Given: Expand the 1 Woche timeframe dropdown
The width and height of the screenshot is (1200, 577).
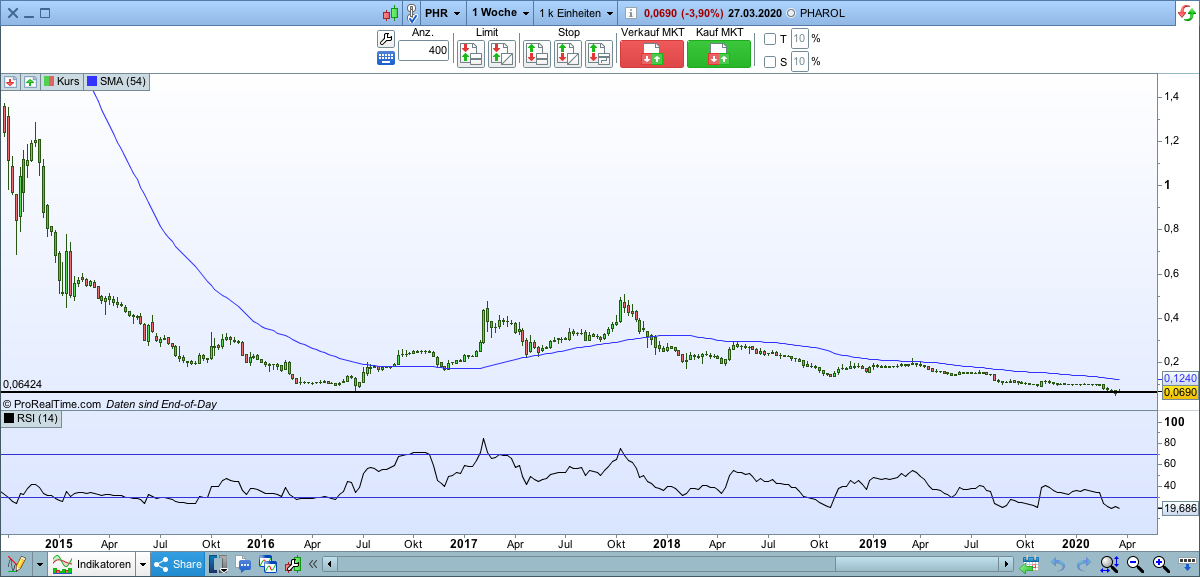Looking at the screenshot, I should point(500,13).
